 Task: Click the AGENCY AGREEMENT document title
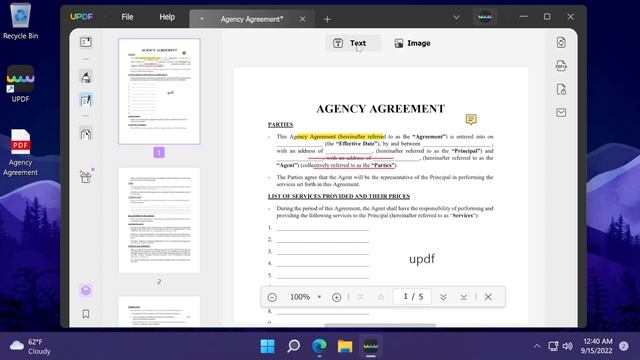coord(380,109)
